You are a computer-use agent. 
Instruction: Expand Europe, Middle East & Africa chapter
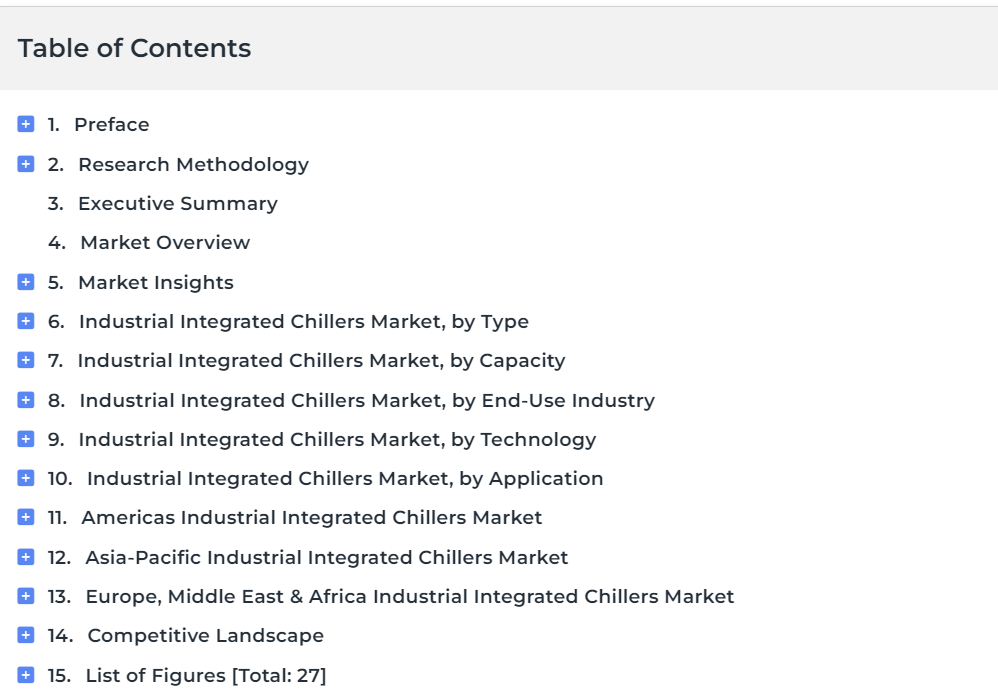[x=25, y=596]
